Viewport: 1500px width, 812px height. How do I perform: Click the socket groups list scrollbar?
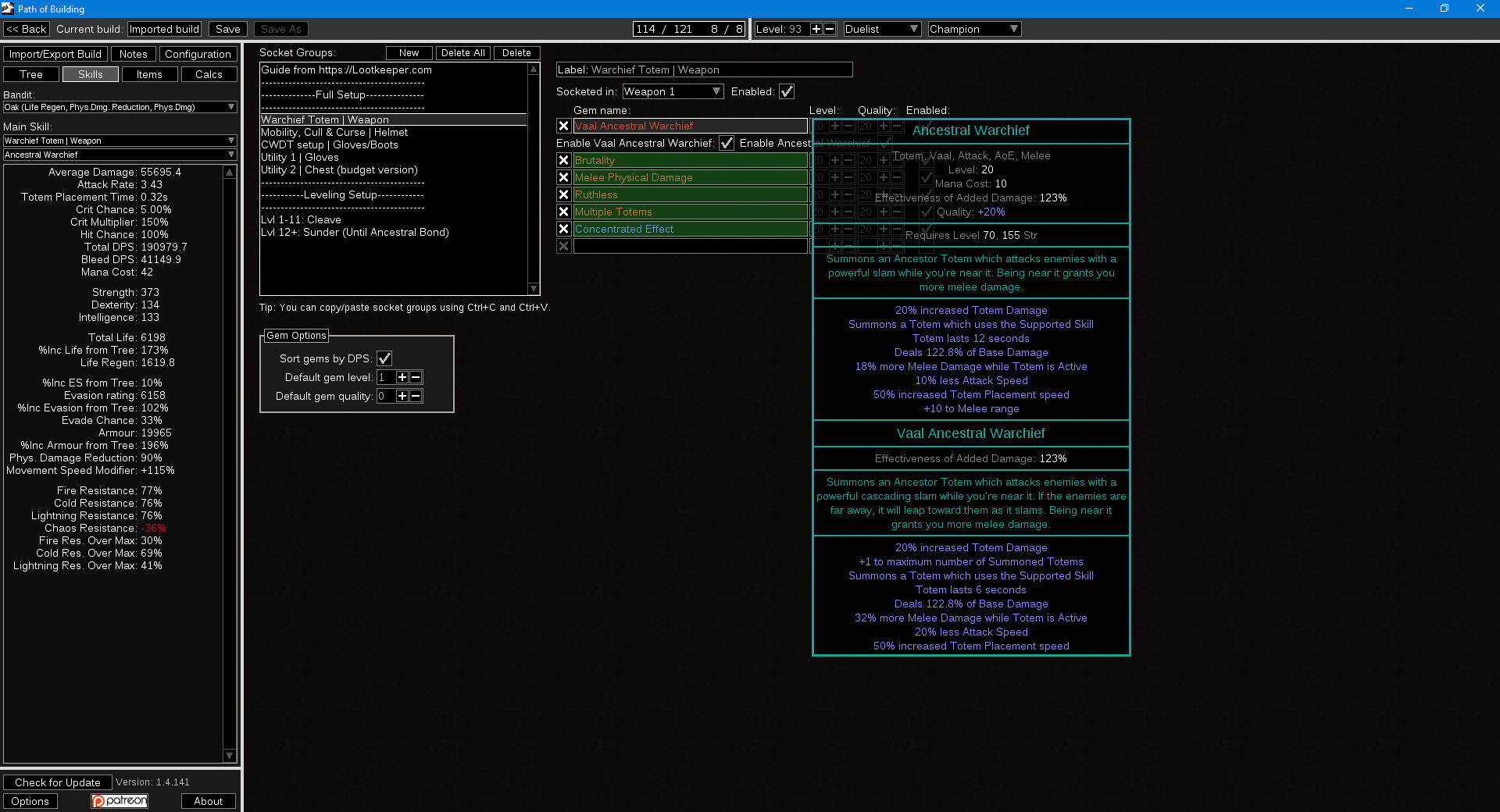[x=534, y=179]
